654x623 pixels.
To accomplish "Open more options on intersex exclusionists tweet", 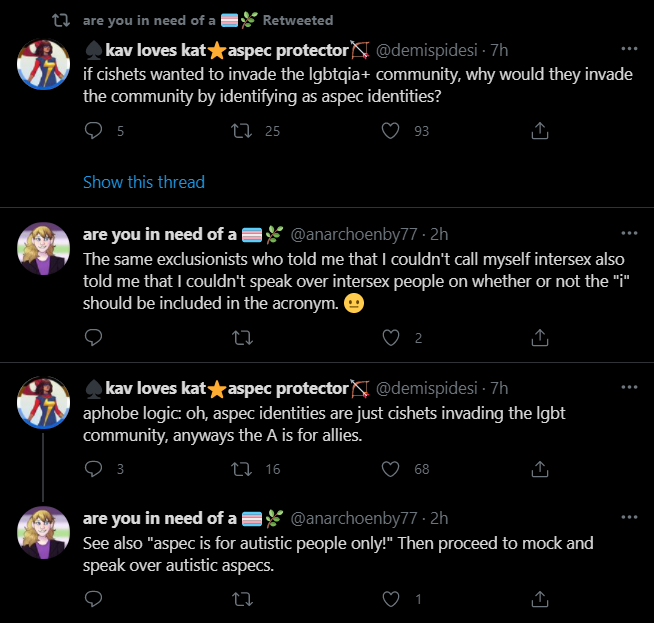I will (x=629, y=233).
